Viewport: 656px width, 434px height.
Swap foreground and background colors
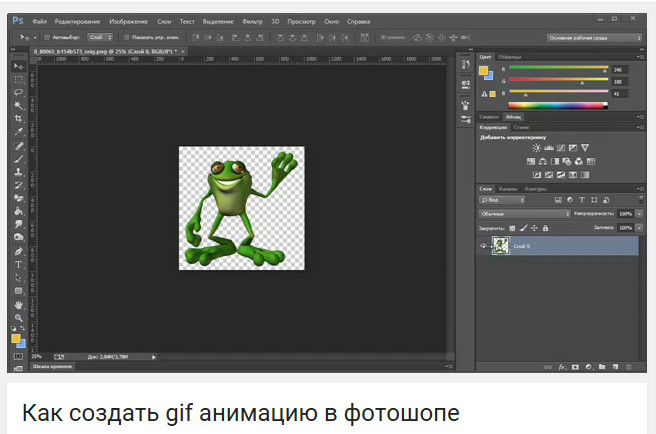(x=22, y=329)
